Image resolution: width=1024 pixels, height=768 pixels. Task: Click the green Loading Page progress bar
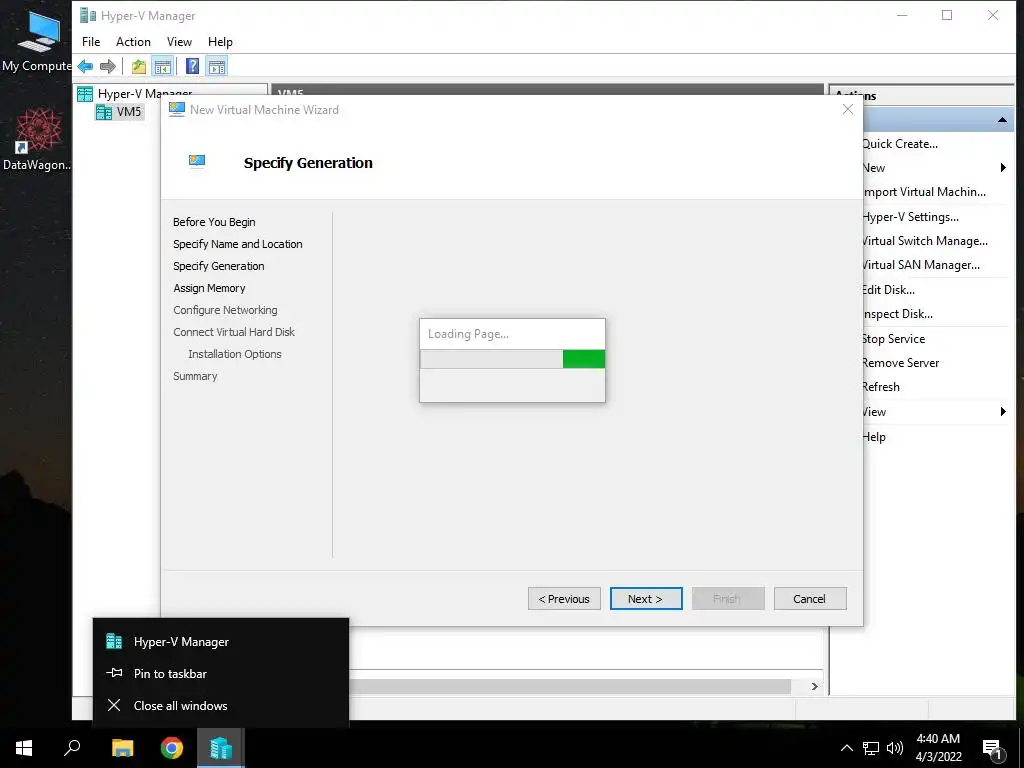tap(513, 359)
